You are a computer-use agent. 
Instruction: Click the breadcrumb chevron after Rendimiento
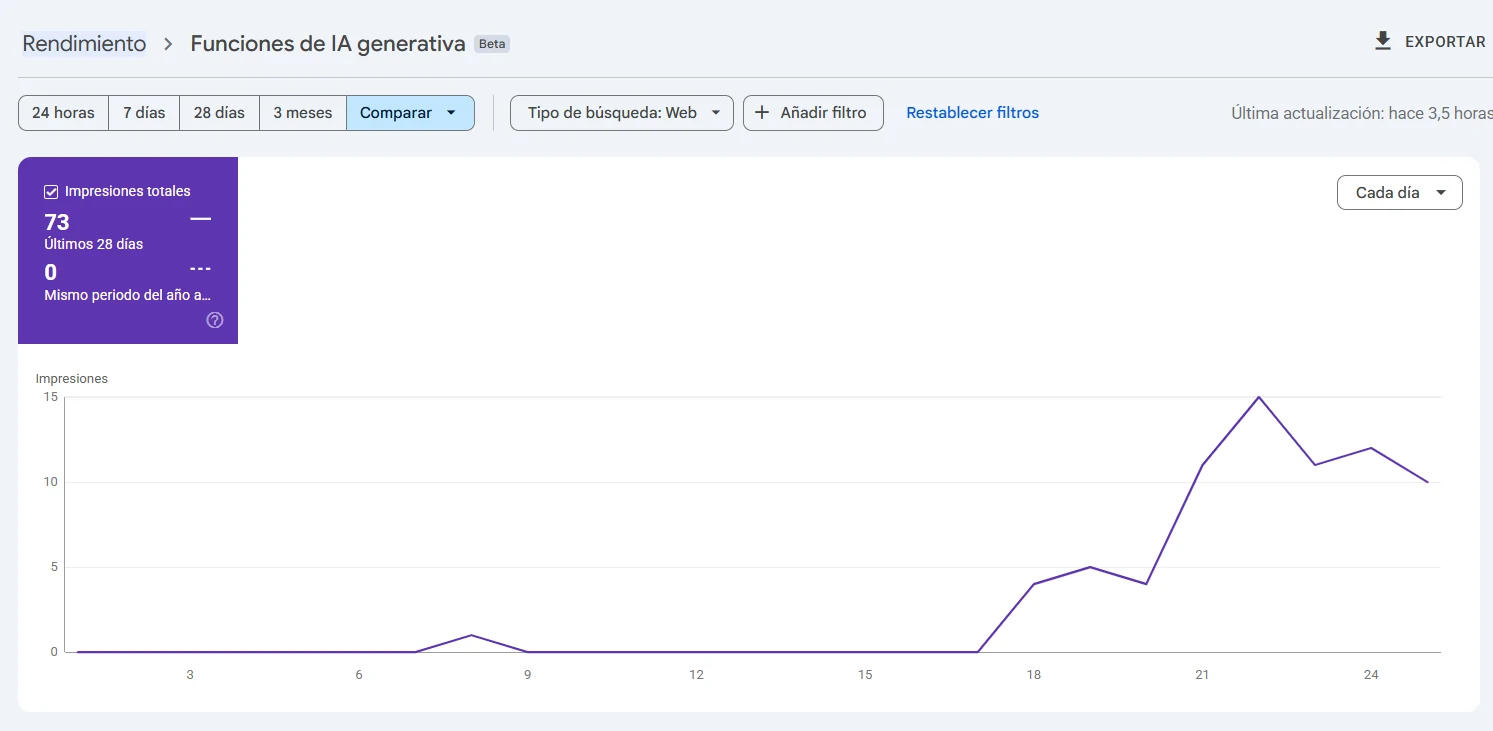[x=169, y=44]
